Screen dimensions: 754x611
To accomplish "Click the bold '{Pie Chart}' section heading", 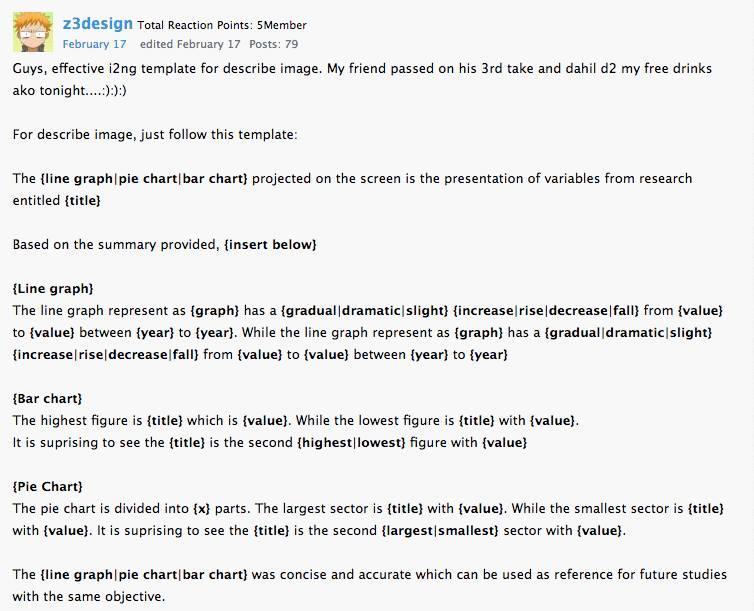I will 48,486.
